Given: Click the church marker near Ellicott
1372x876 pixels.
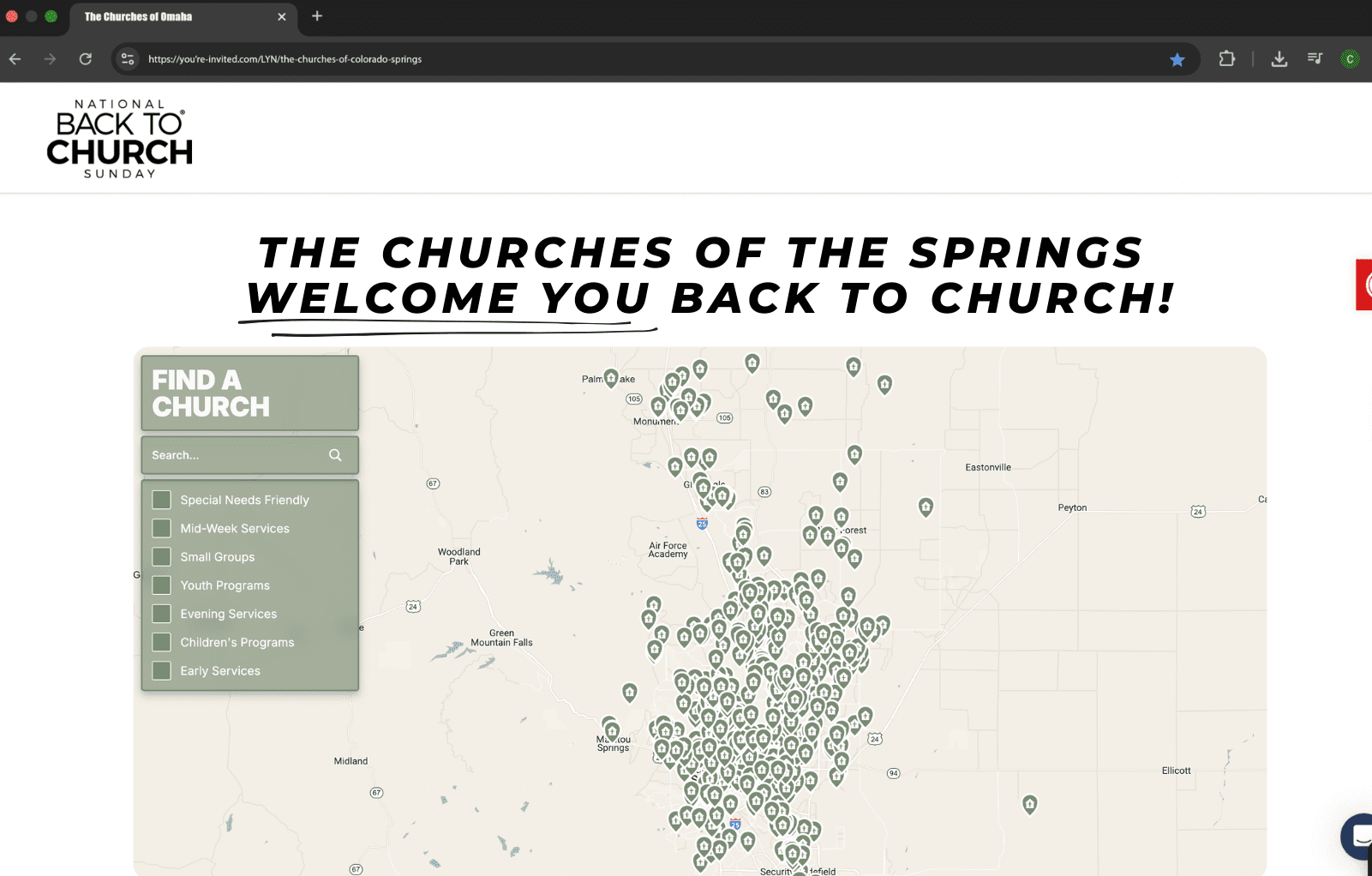Looking at the screenshot, I should coord(1029,803).
